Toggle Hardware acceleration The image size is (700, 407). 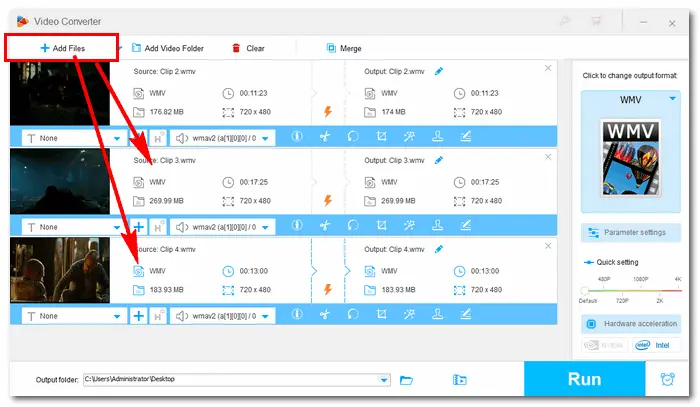click(x=631, y=324)
